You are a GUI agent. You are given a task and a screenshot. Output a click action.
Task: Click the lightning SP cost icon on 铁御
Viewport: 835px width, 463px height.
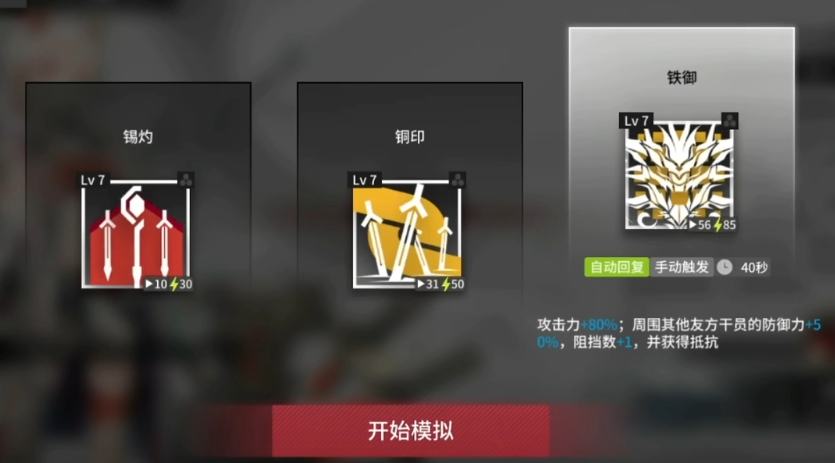tap(718, 225)
